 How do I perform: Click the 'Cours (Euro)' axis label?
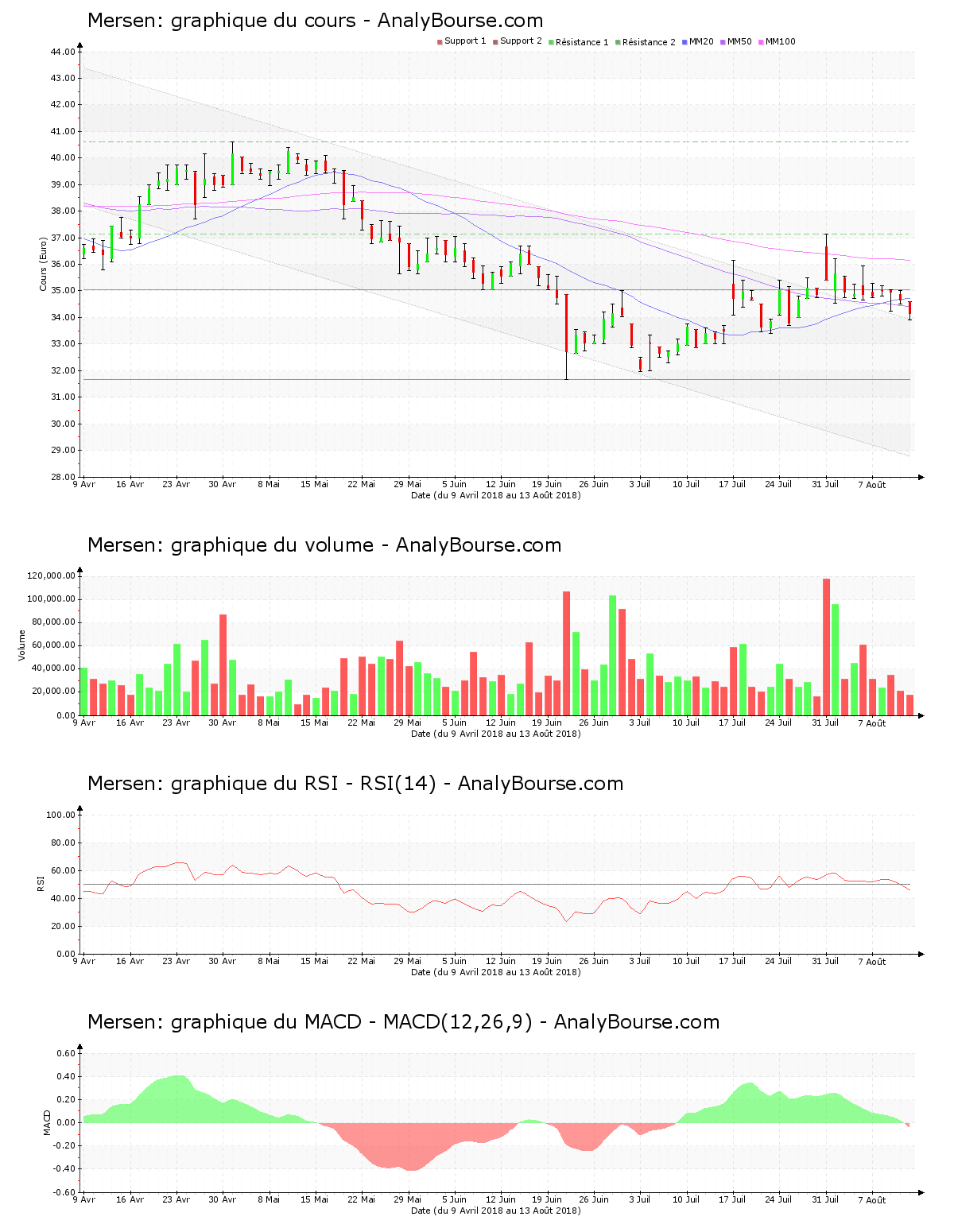[x=44, y=264]
